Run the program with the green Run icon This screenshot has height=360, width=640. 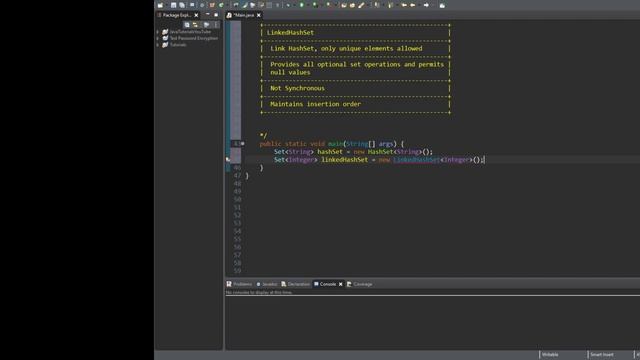click(x=302, y=5)
